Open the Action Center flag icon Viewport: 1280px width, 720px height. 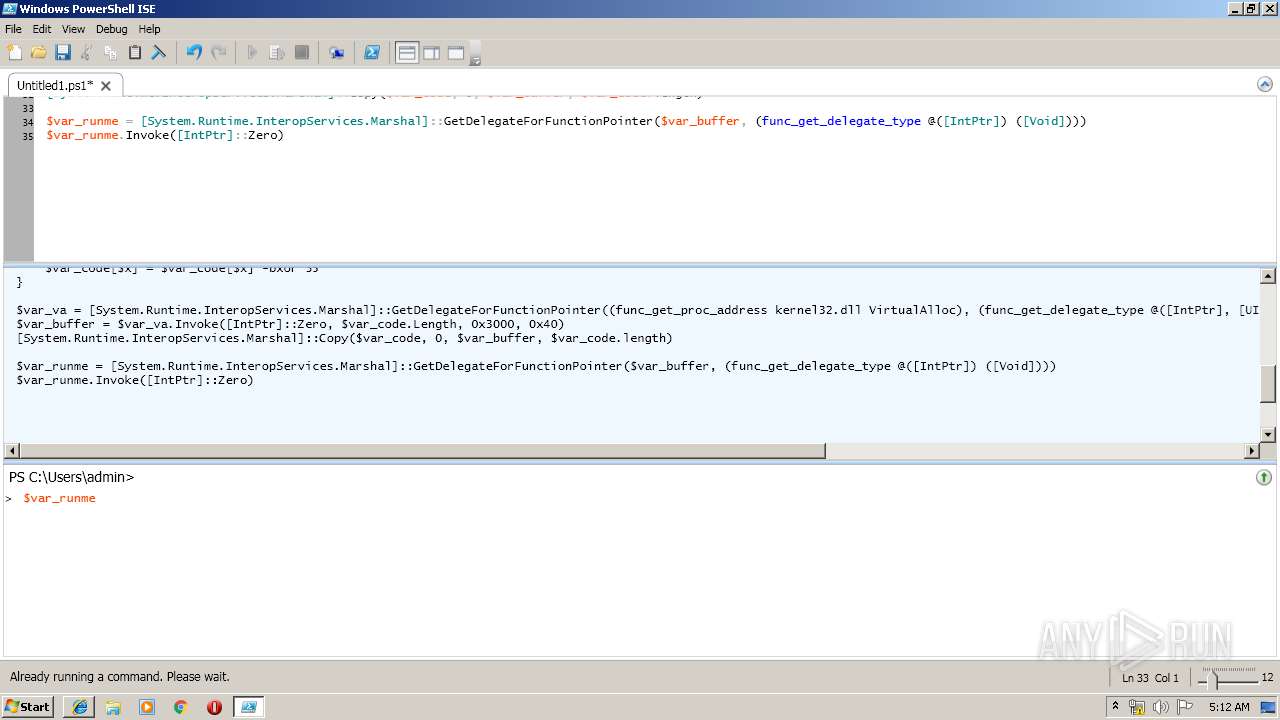click(x=1184, y=707)
